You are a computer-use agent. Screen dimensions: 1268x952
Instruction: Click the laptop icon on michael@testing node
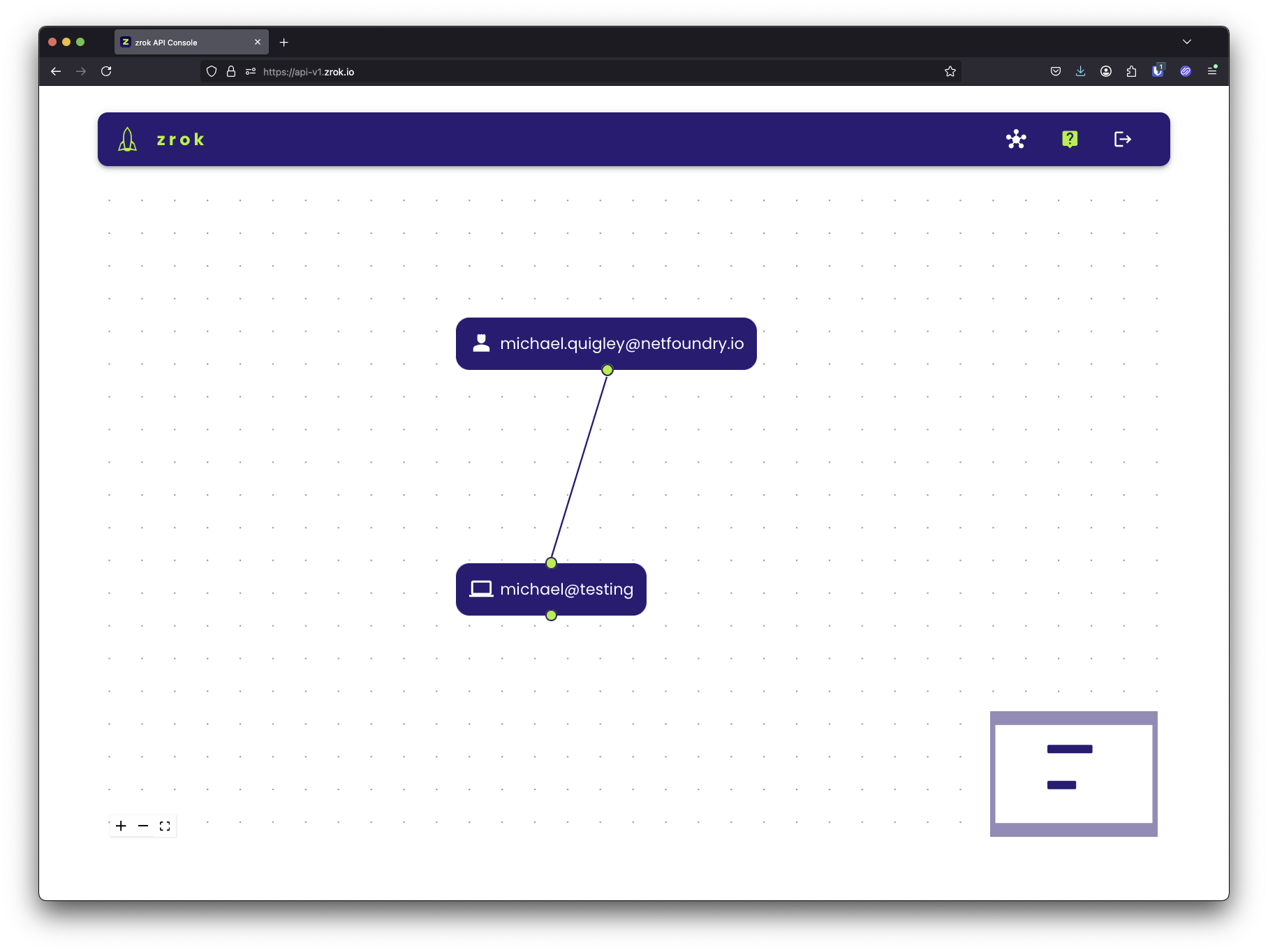click(481, 588)
